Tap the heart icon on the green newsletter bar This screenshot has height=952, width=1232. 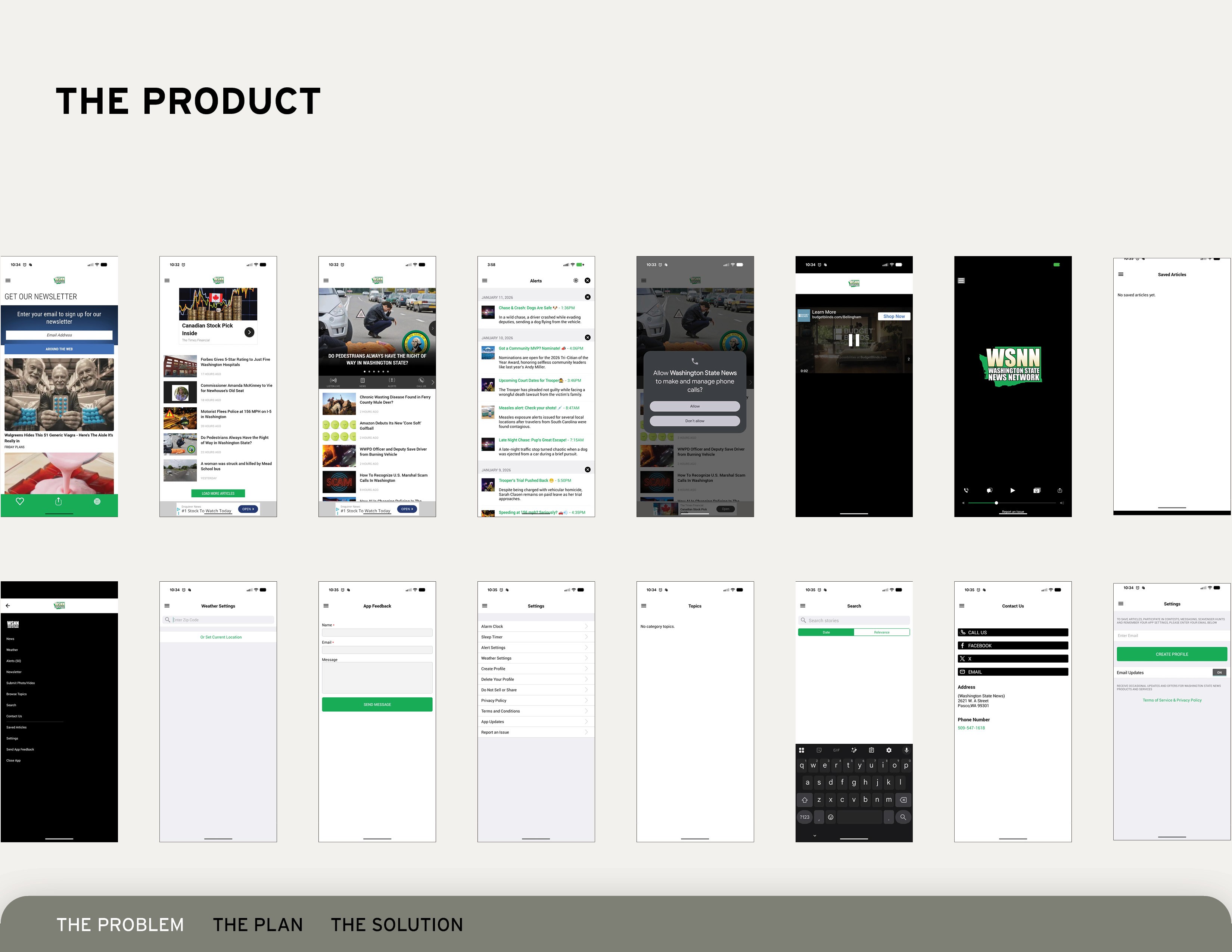click(x=20, y=501)
